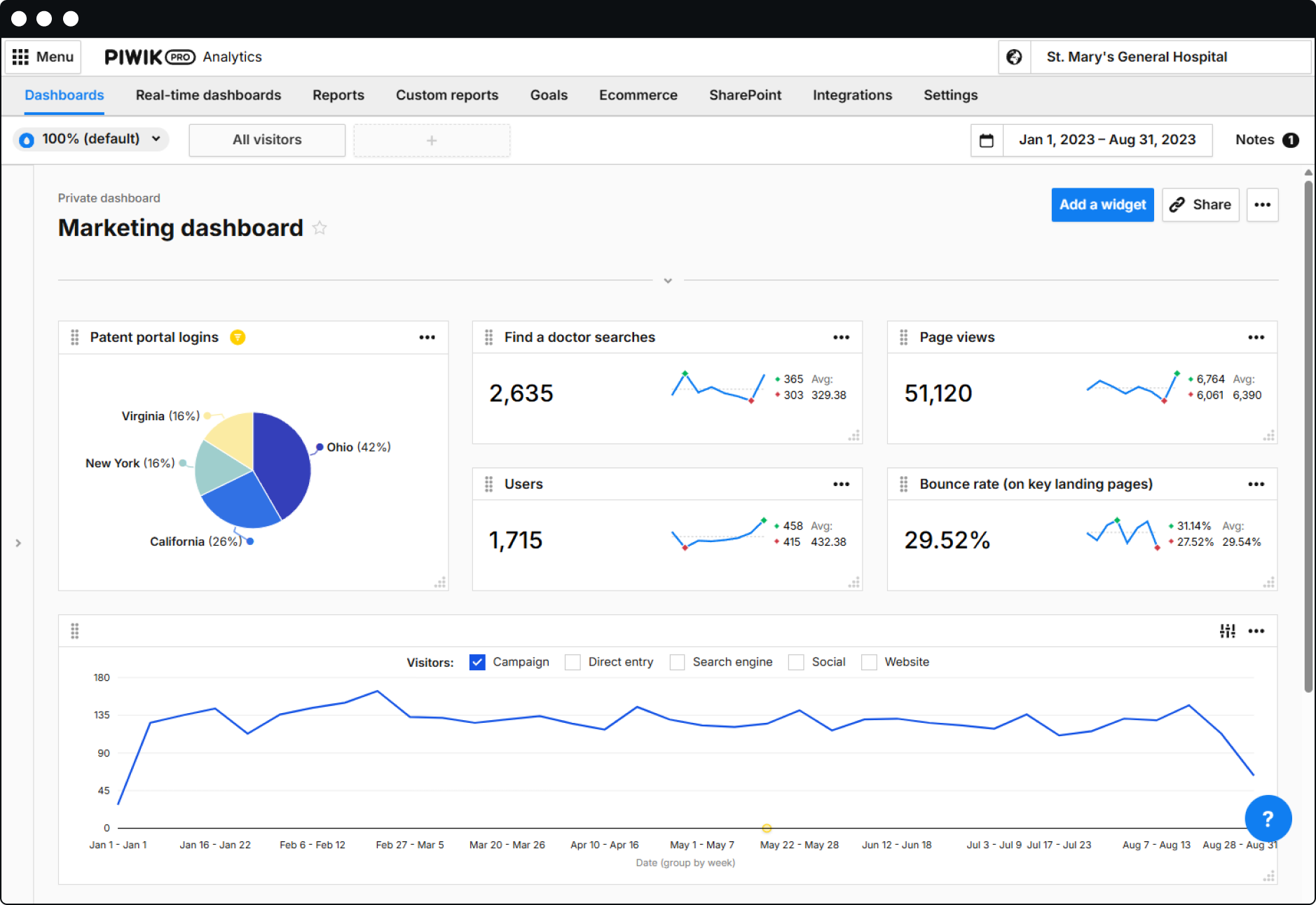1316x905 pixels.
Task: Grab the drag handle of the Users widget
Action: click(489, 484)
